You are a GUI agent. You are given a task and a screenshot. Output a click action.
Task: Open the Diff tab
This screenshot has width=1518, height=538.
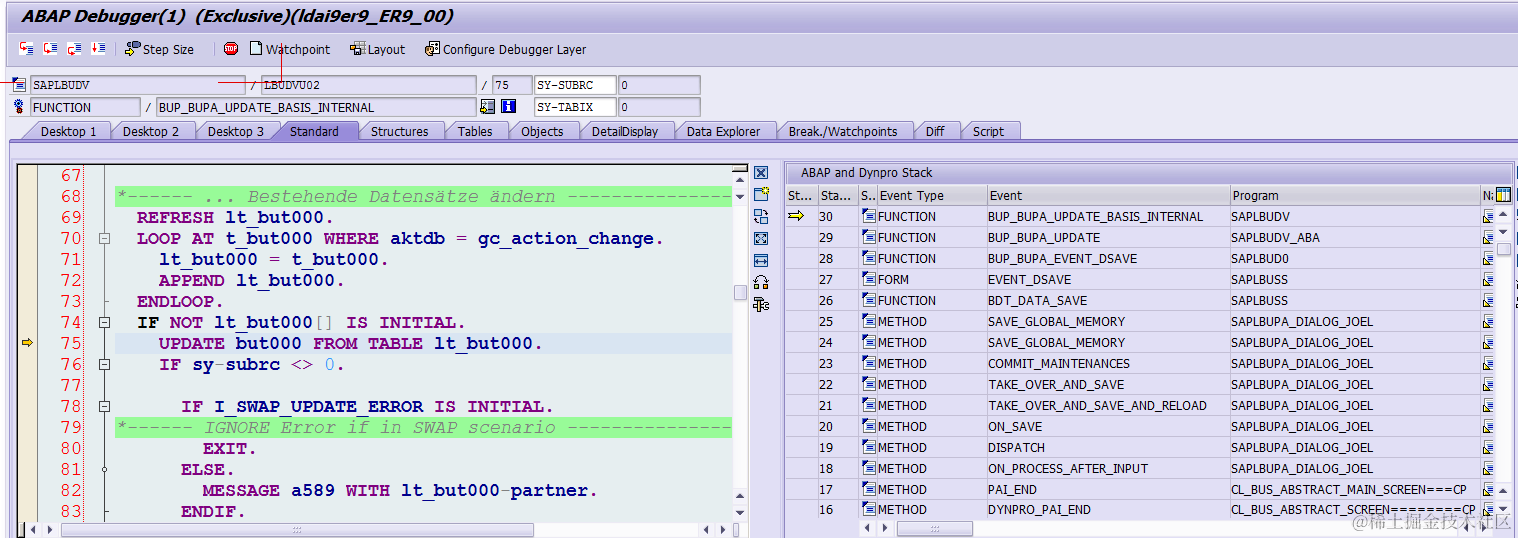tap(935, 131)
